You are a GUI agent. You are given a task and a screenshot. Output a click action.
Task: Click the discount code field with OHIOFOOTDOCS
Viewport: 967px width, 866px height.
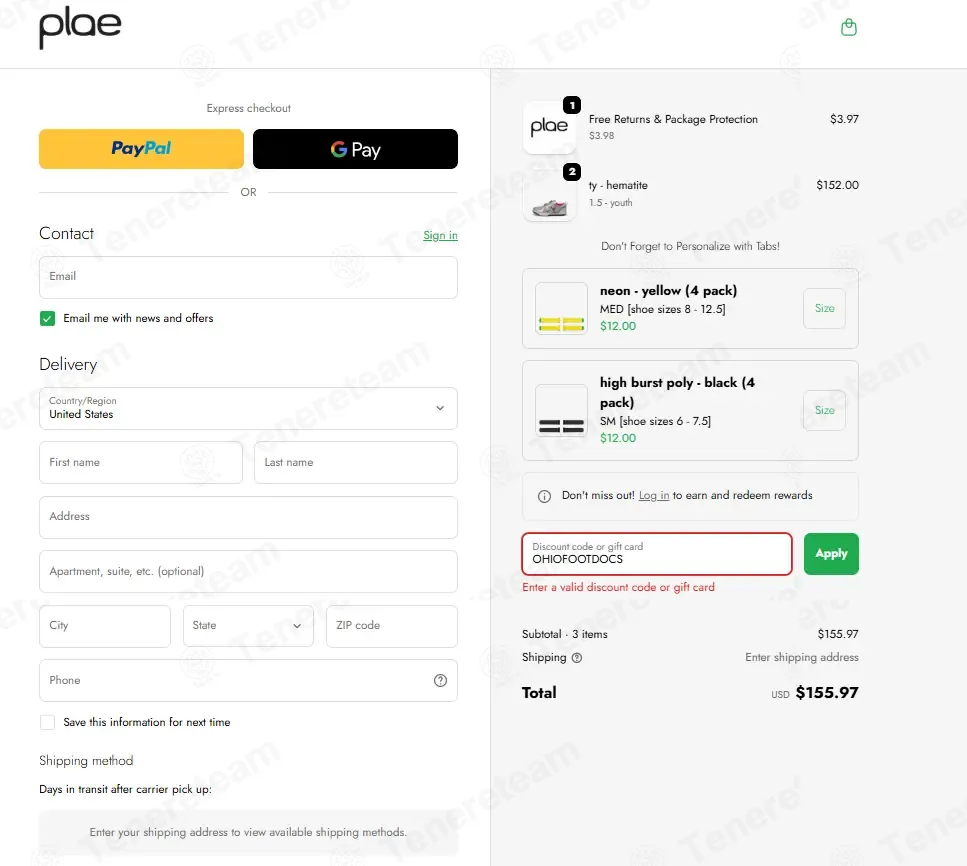coord(657,554)
